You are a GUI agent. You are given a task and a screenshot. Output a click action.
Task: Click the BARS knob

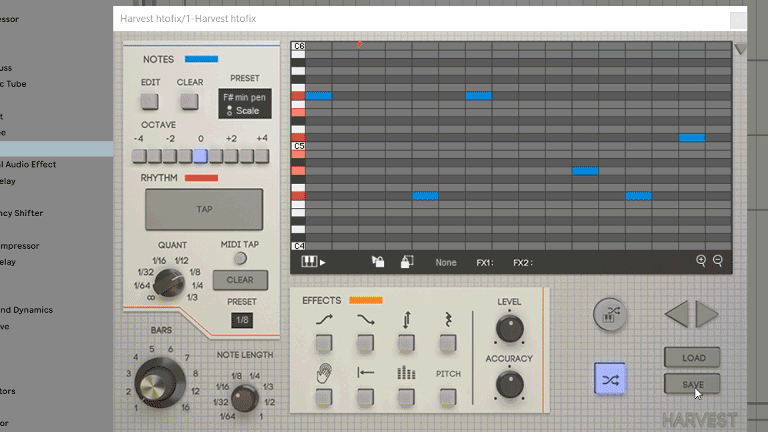click(x=160, y=383)
